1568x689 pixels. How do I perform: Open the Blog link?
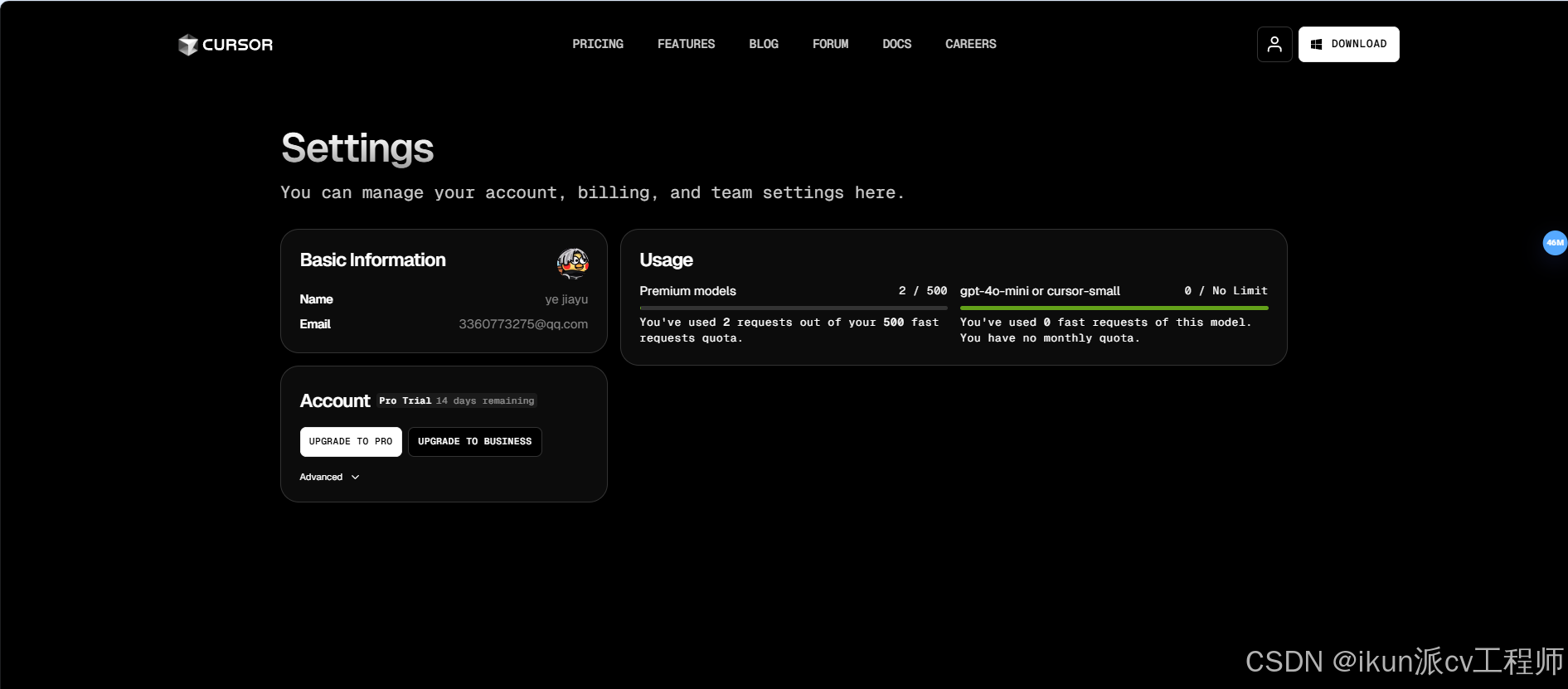click(x=764, y=44)
